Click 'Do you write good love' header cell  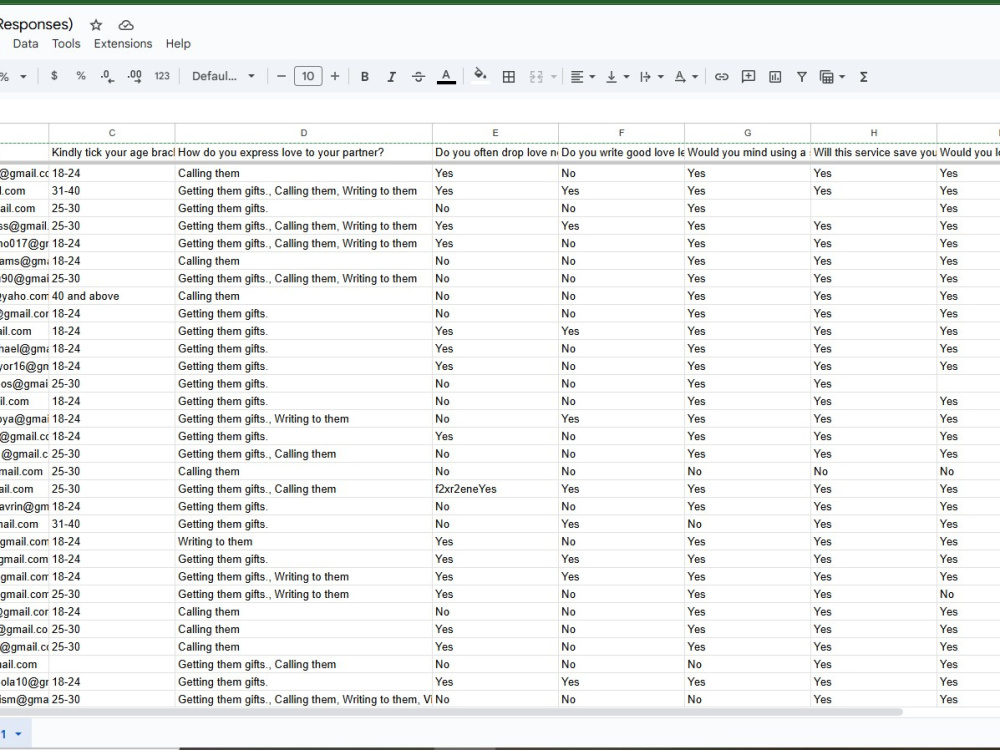point(621,152)
